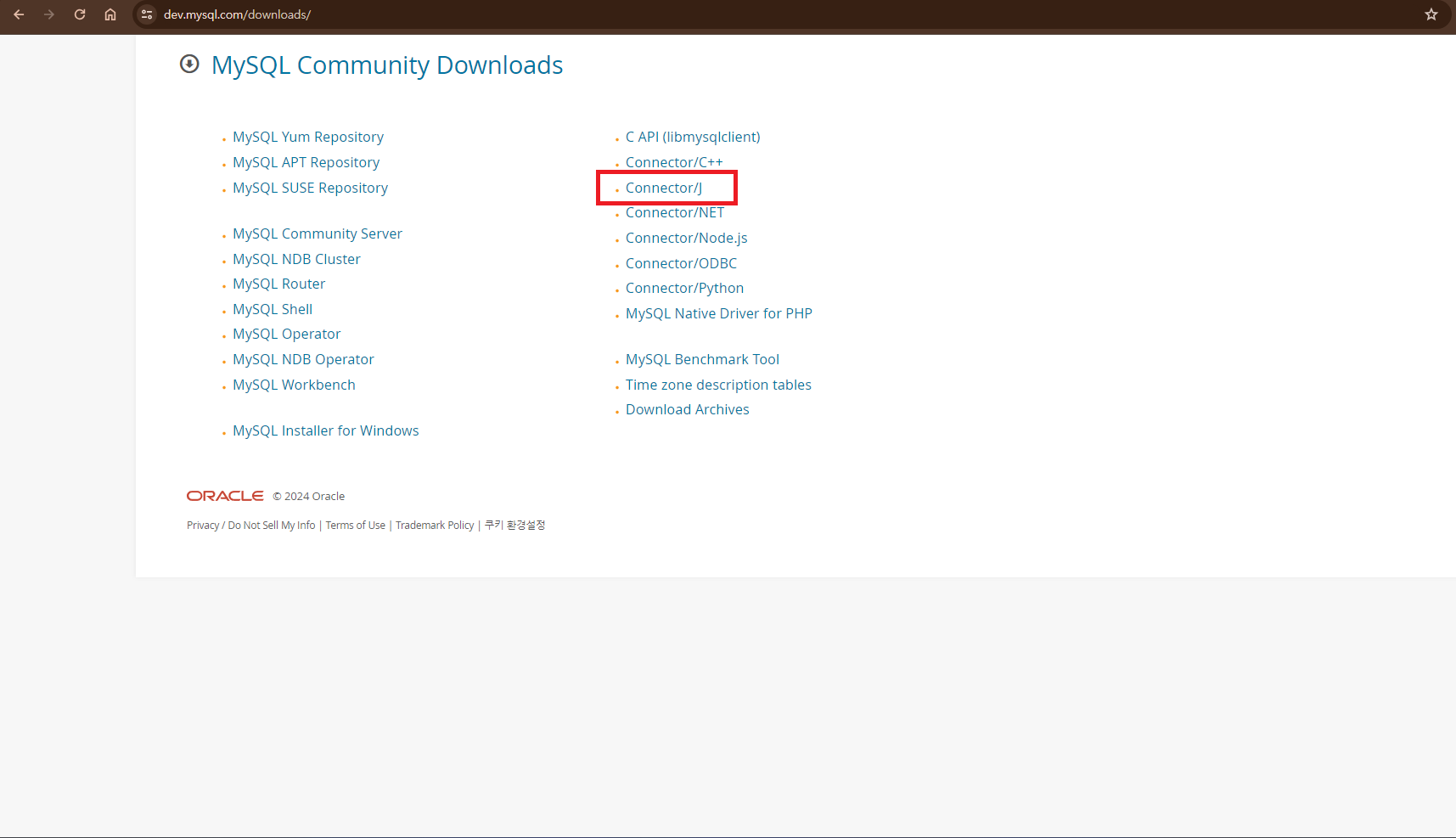The width and height of the screenshot is (1456, 838).
Task: Open MySQL Benchmark Tool link
Action: pyautogui.click(x=702, y=359)
